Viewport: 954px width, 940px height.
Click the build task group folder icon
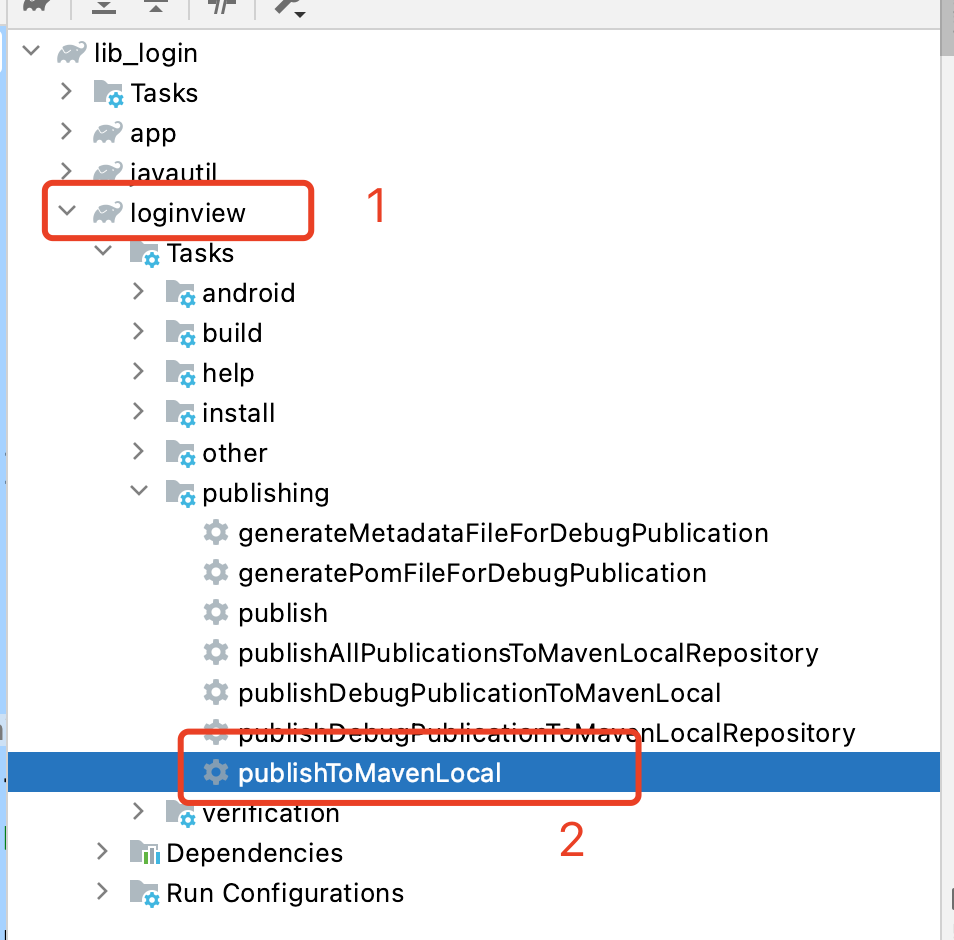(x=180, y=333)
